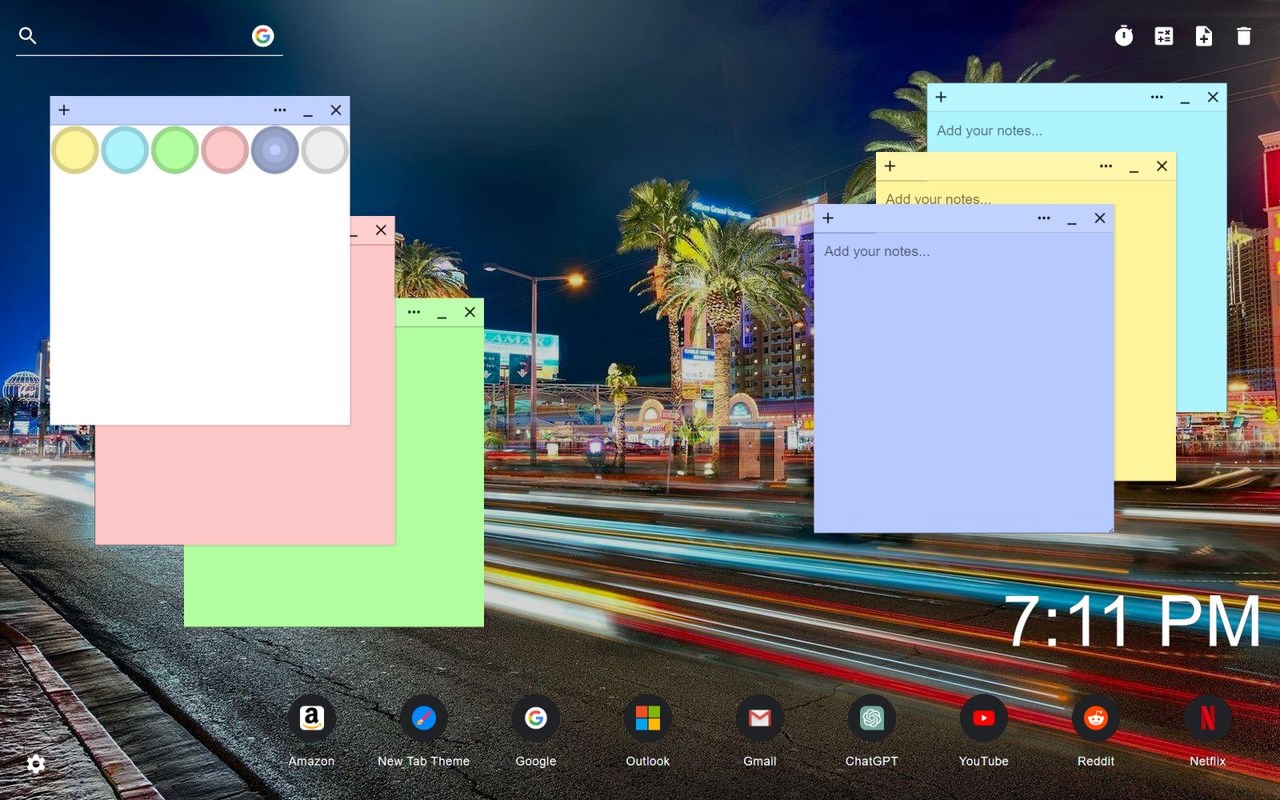Pick the yellow color swatch
Viewport: 1280px width, 800px height.
tap(75, 150)
